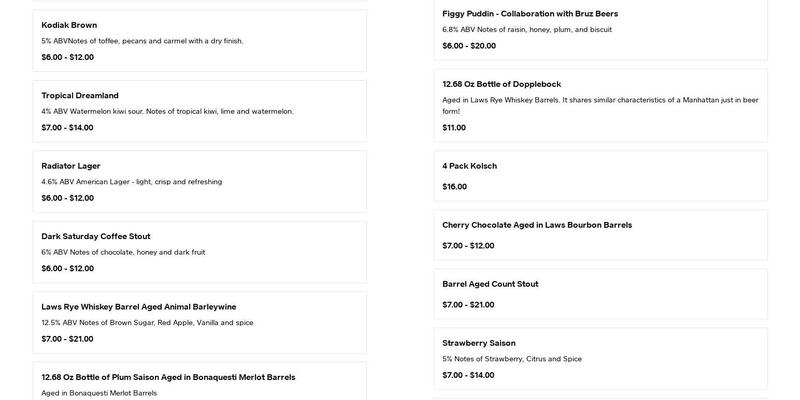This screenshot has width=800, height=400.
Task: Open Dark Saturday Coffee Stout item
Action: coord(96,236)
